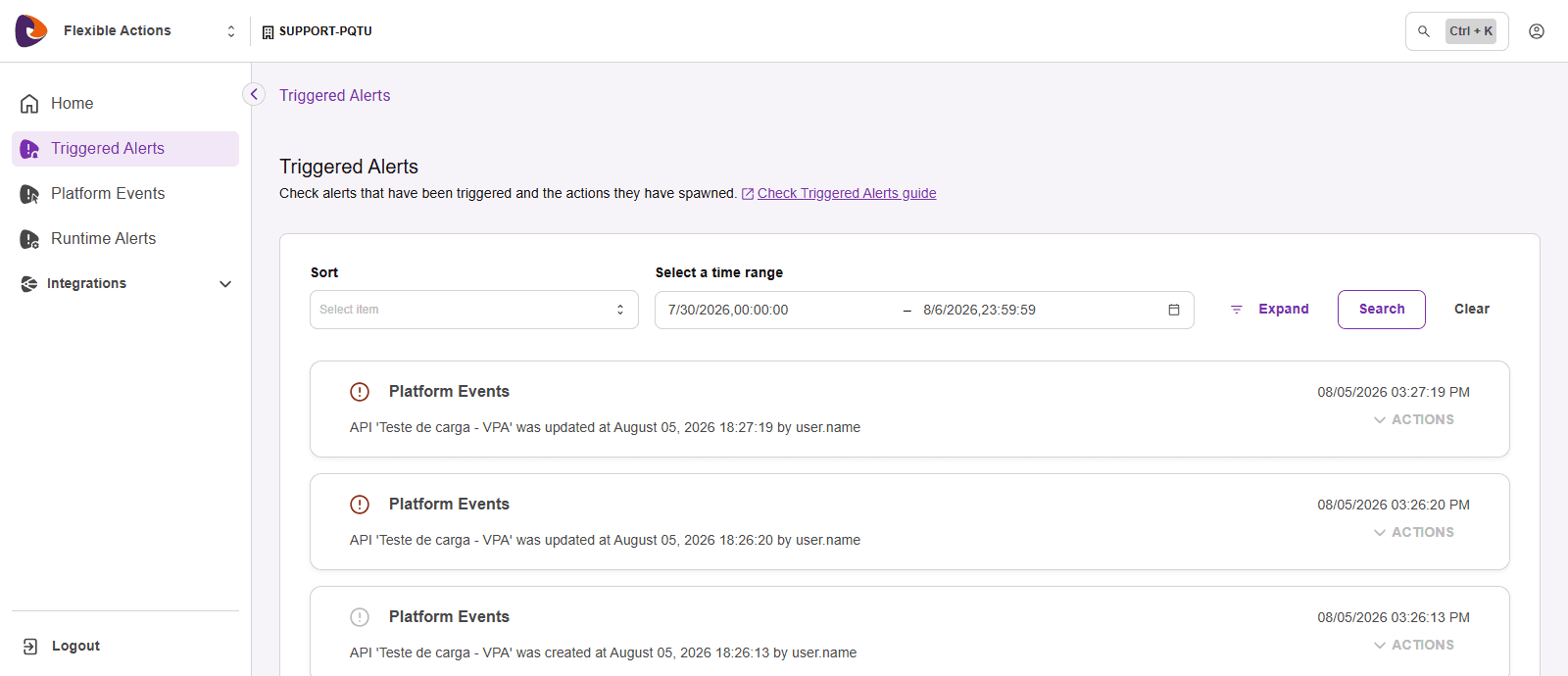Click the SUPPORT-PQTU organization building icon
The height and width of the screenshot is (676, 1568).
[x=268, y=32]
